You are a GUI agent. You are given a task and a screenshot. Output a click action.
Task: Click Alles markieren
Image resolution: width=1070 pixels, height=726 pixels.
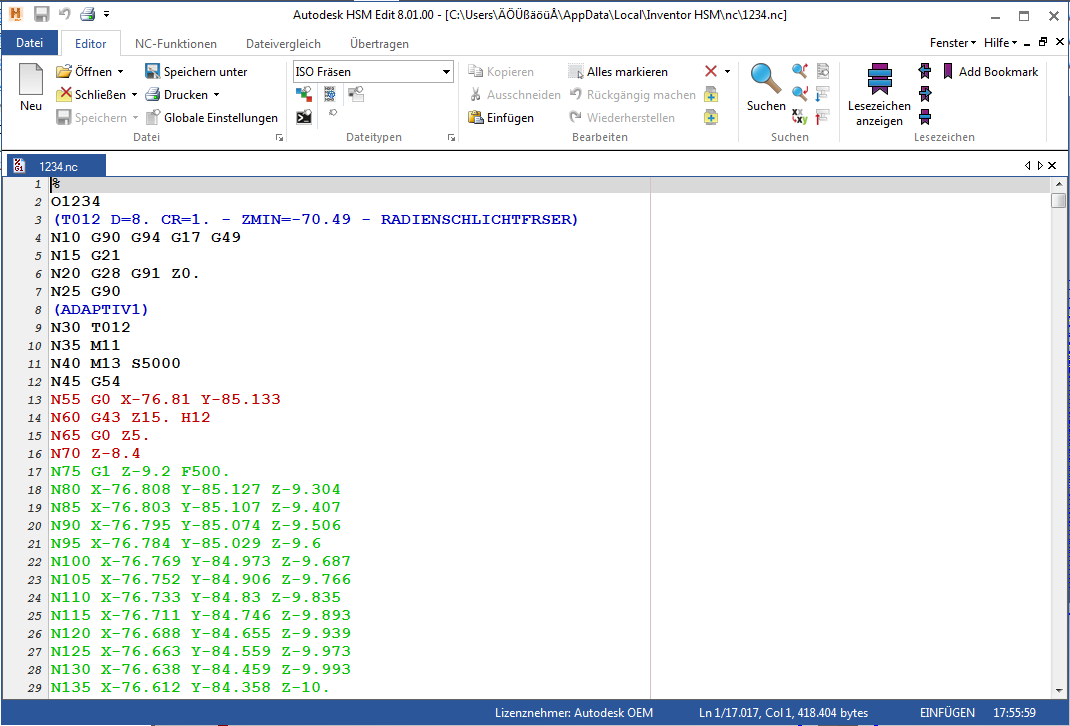click(x=618, y=72)
